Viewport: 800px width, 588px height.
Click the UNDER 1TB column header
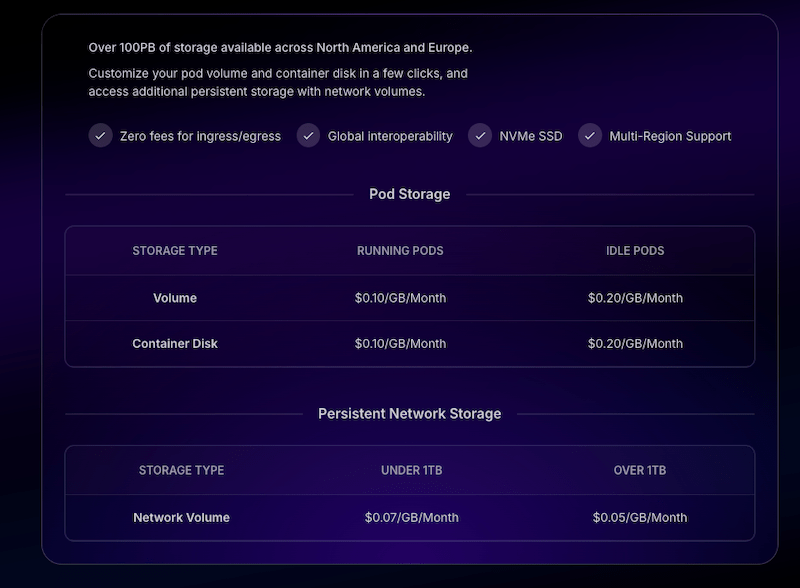click(411, 470)
